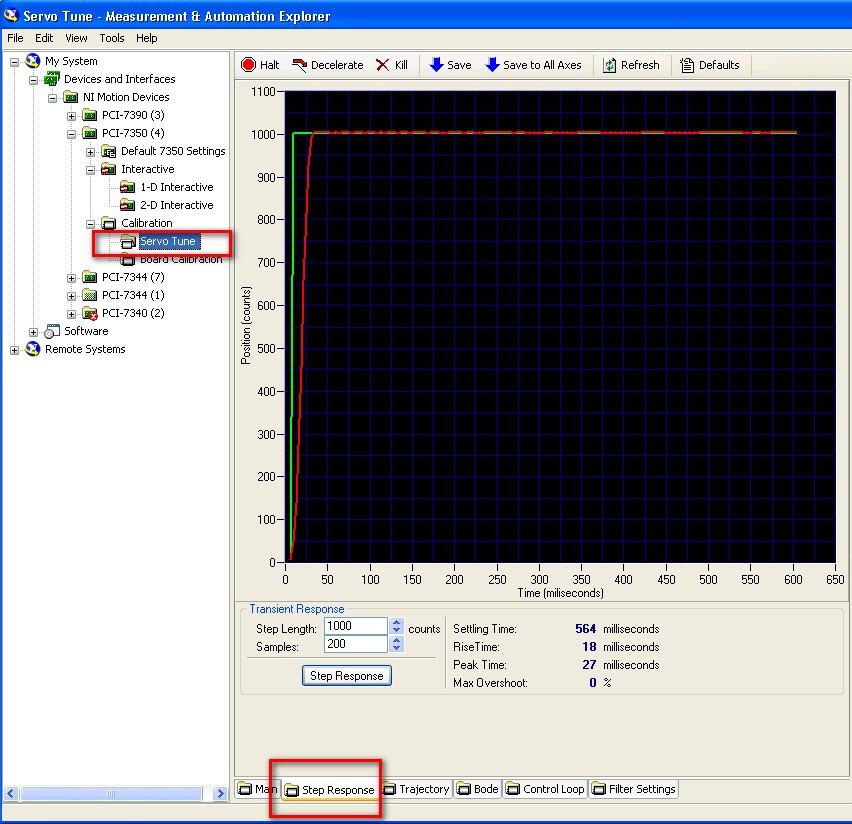Viewport: 852px width, 824px height.
Task: Click the PCI-7344 (7) device icon
Action: point(90,277)
